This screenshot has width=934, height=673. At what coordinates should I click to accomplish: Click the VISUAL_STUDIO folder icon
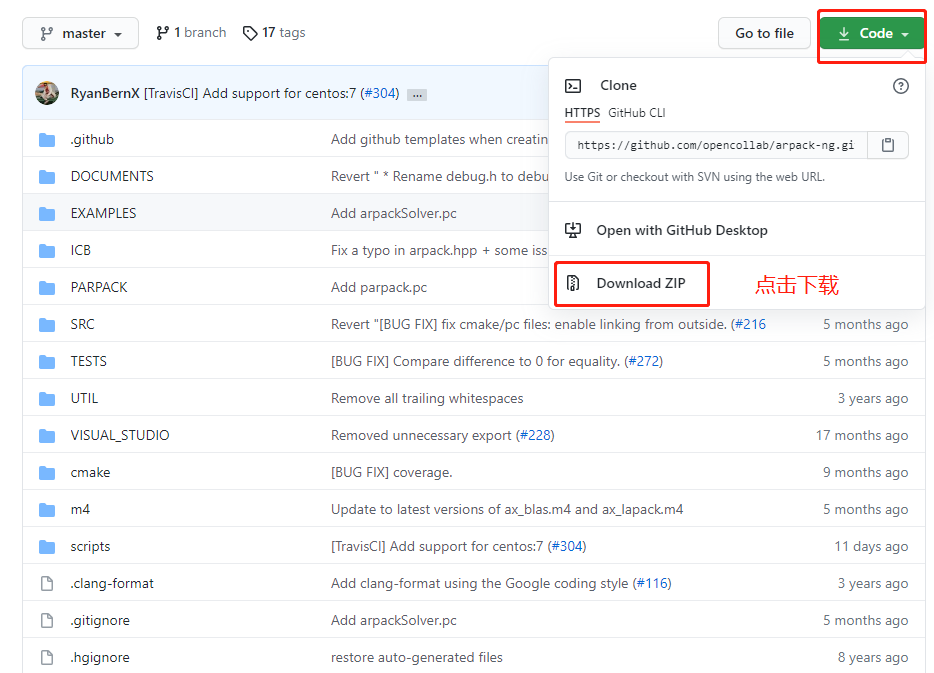(47, 436)
